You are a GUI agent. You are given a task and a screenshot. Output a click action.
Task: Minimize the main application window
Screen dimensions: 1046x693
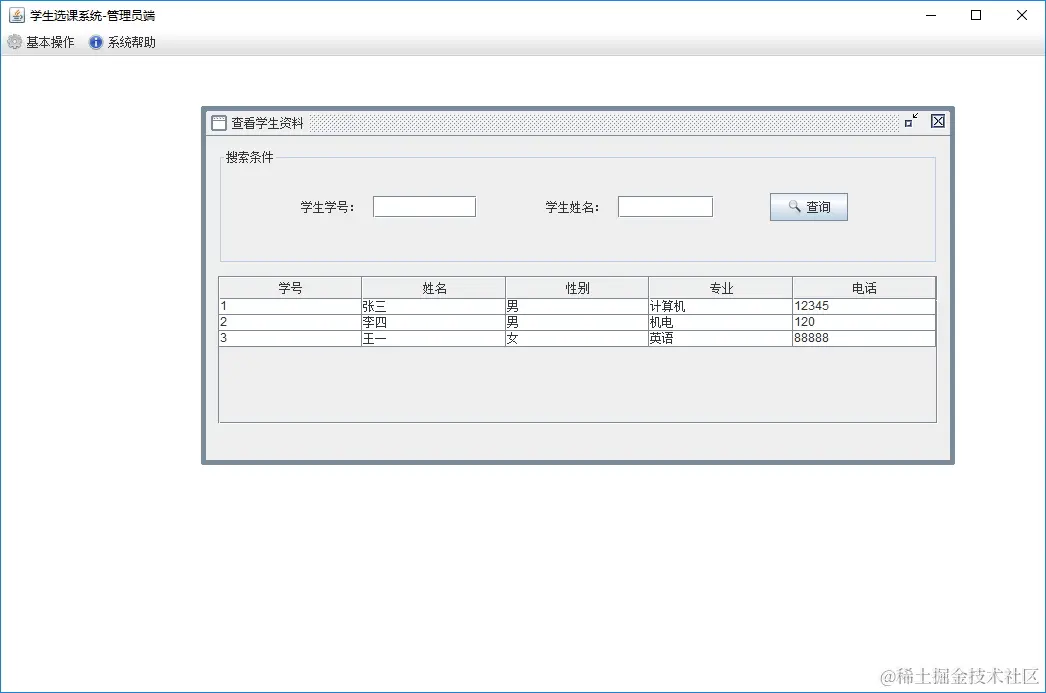(931, 15)
